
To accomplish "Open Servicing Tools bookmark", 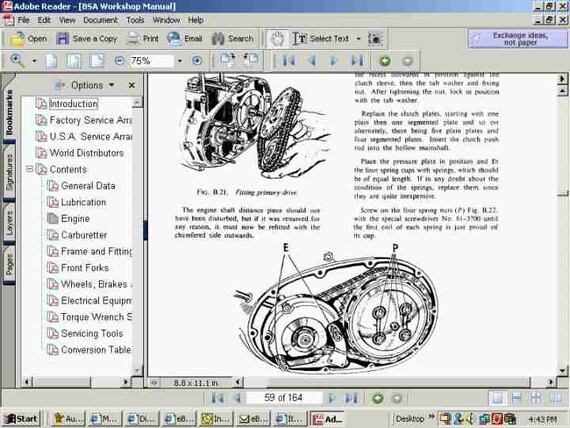I will pyautogui.click(x=92, y=333).
